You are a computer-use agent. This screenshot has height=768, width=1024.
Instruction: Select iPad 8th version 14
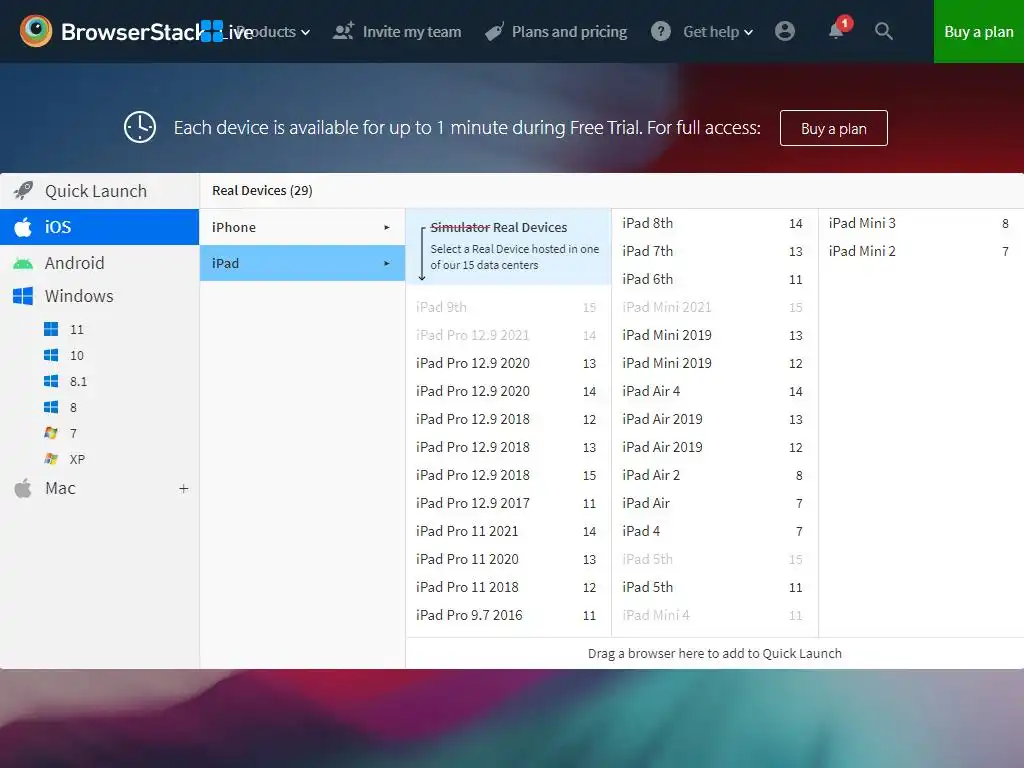[x=712, y=223]
